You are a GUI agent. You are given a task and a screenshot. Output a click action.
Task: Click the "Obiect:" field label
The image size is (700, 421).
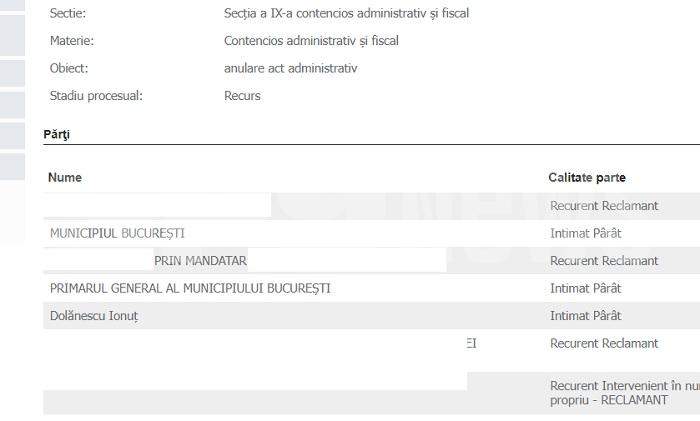coord(69,68)
